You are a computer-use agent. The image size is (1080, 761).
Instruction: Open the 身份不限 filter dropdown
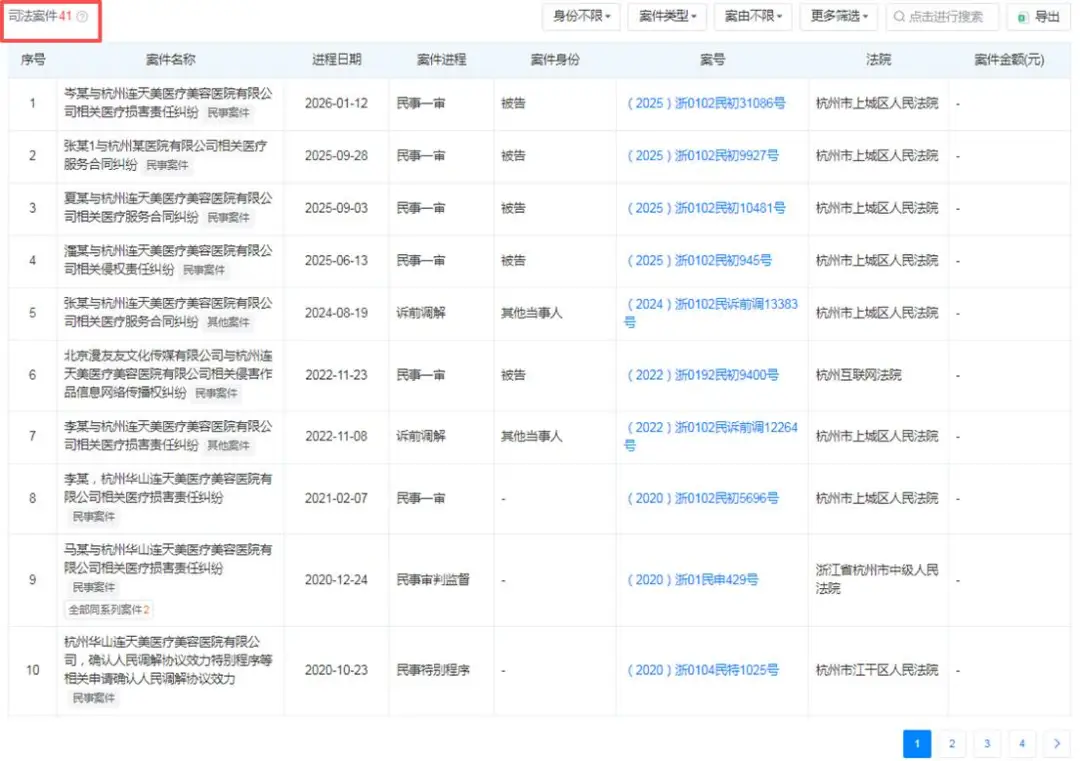click(x=581, y=17)
